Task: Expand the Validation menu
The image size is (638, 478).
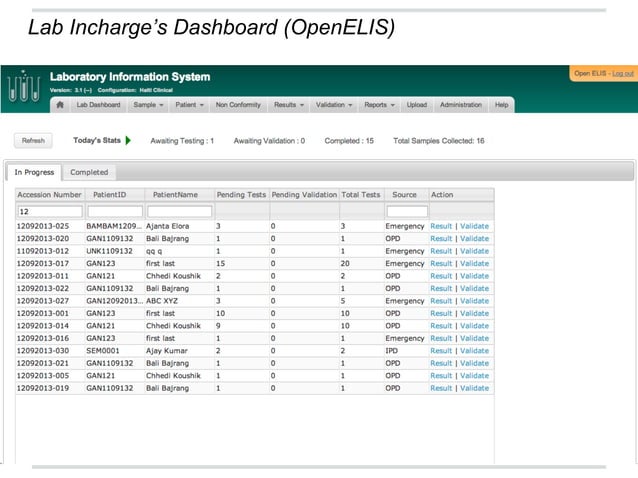Action: pyautogui.click(x=333, y=105)
